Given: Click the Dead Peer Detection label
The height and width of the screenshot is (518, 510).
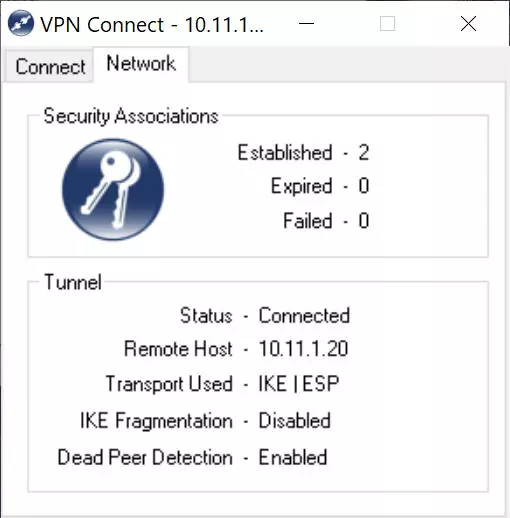Looking at the screenshot, I should pos(145,457).
